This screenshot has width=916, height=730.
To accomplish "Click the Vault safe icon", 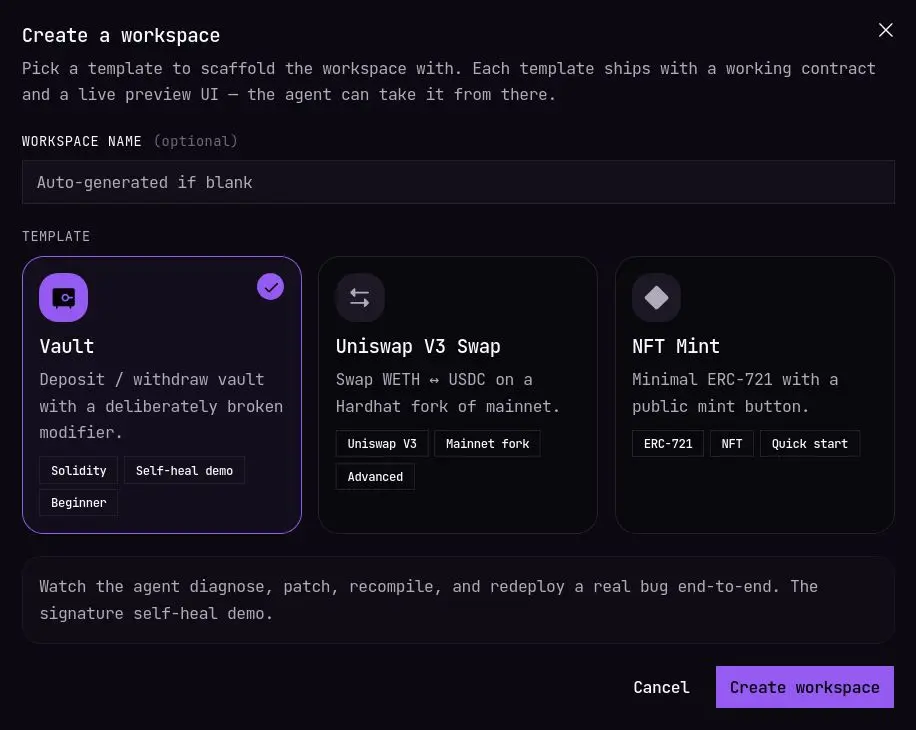I will 64,297.
